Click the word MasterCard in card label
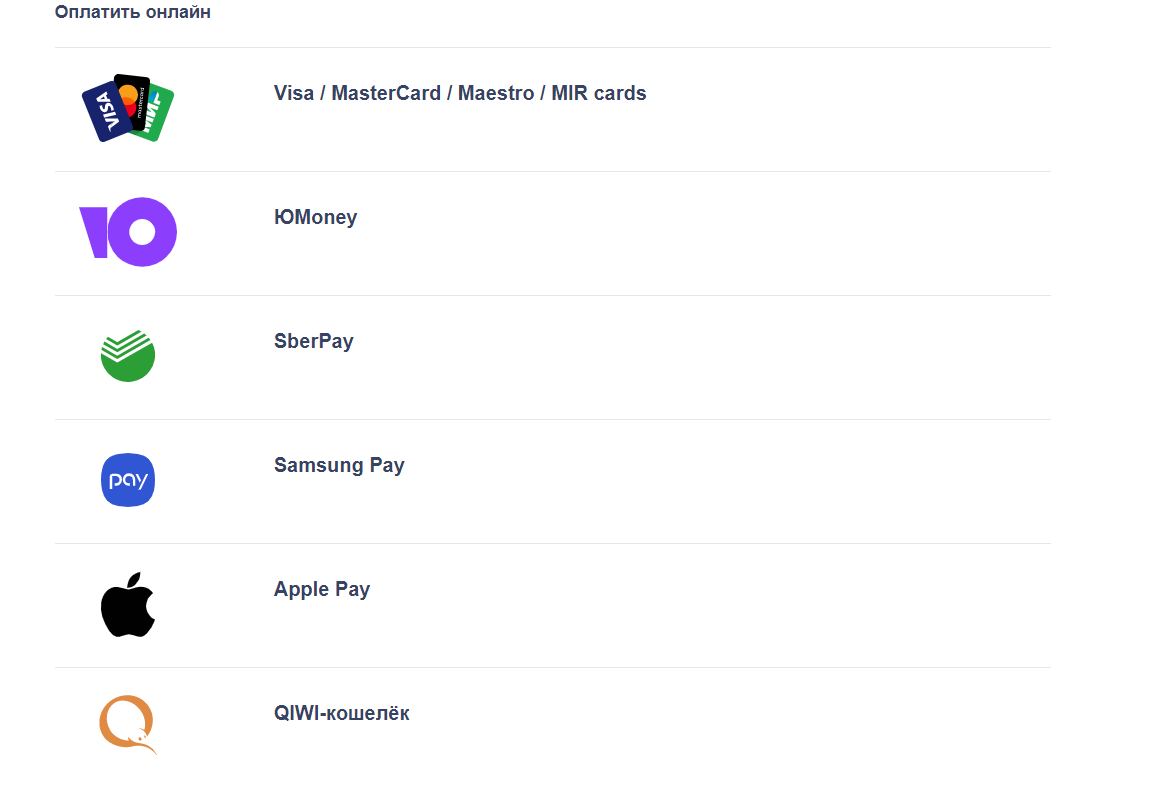The image size is (1163, 787). (386, 93)
